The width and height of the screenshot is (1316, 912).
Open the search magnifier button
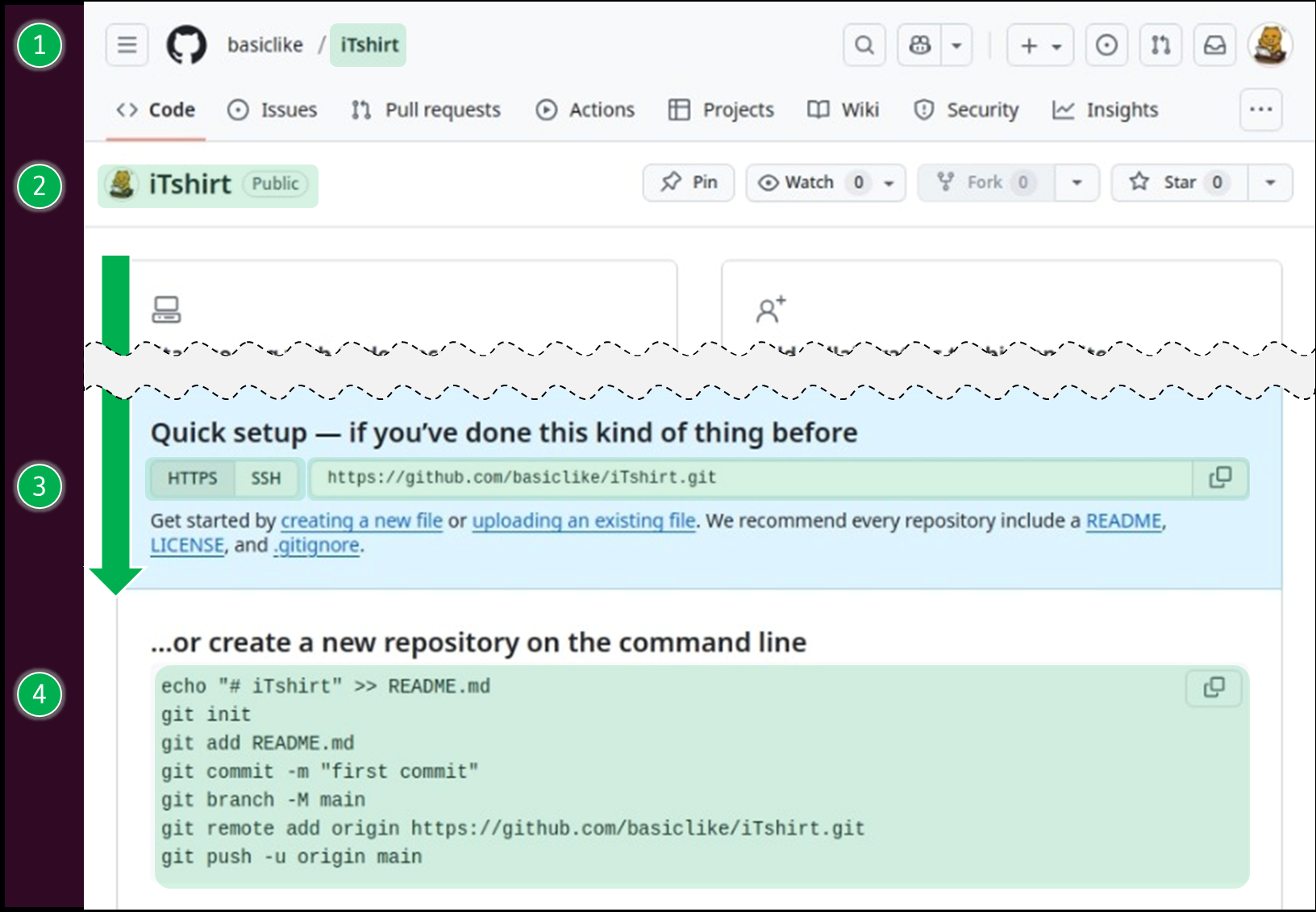click(x=864, y=45)
